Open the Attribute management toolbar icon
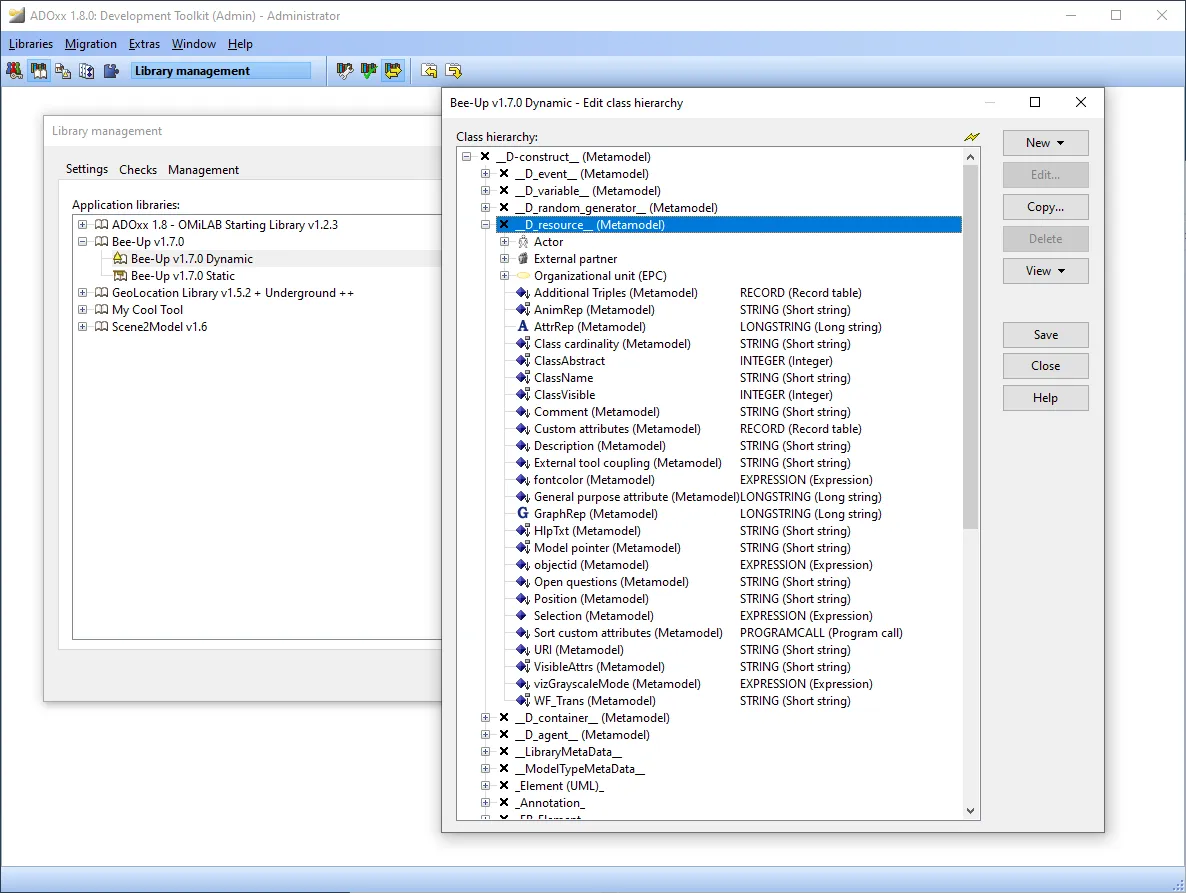This screenshot has height=893, width=1186. (87, 71)
